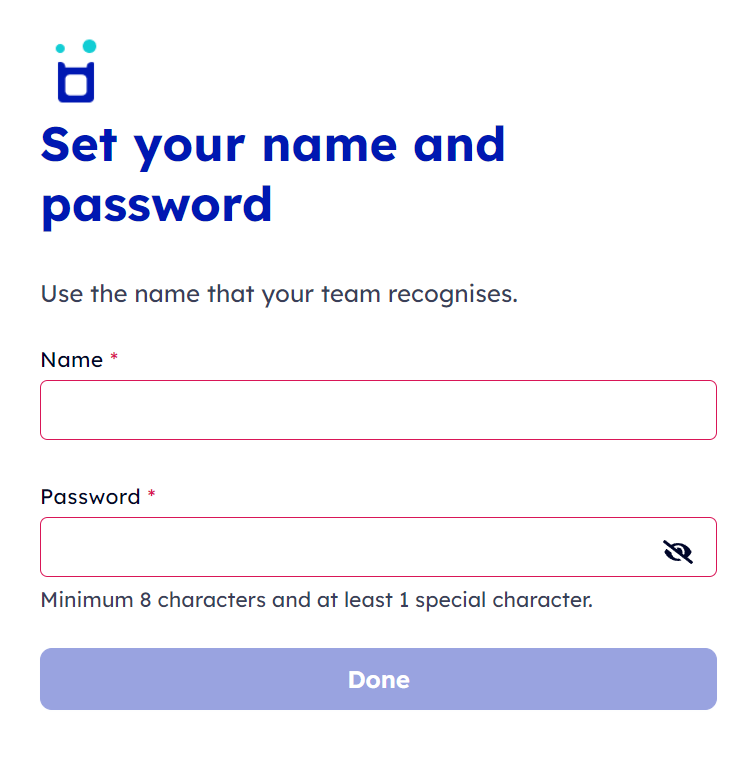Click the word "password" in the heading
Viewport: 753px width, 781px height.
tap(157, 206)
